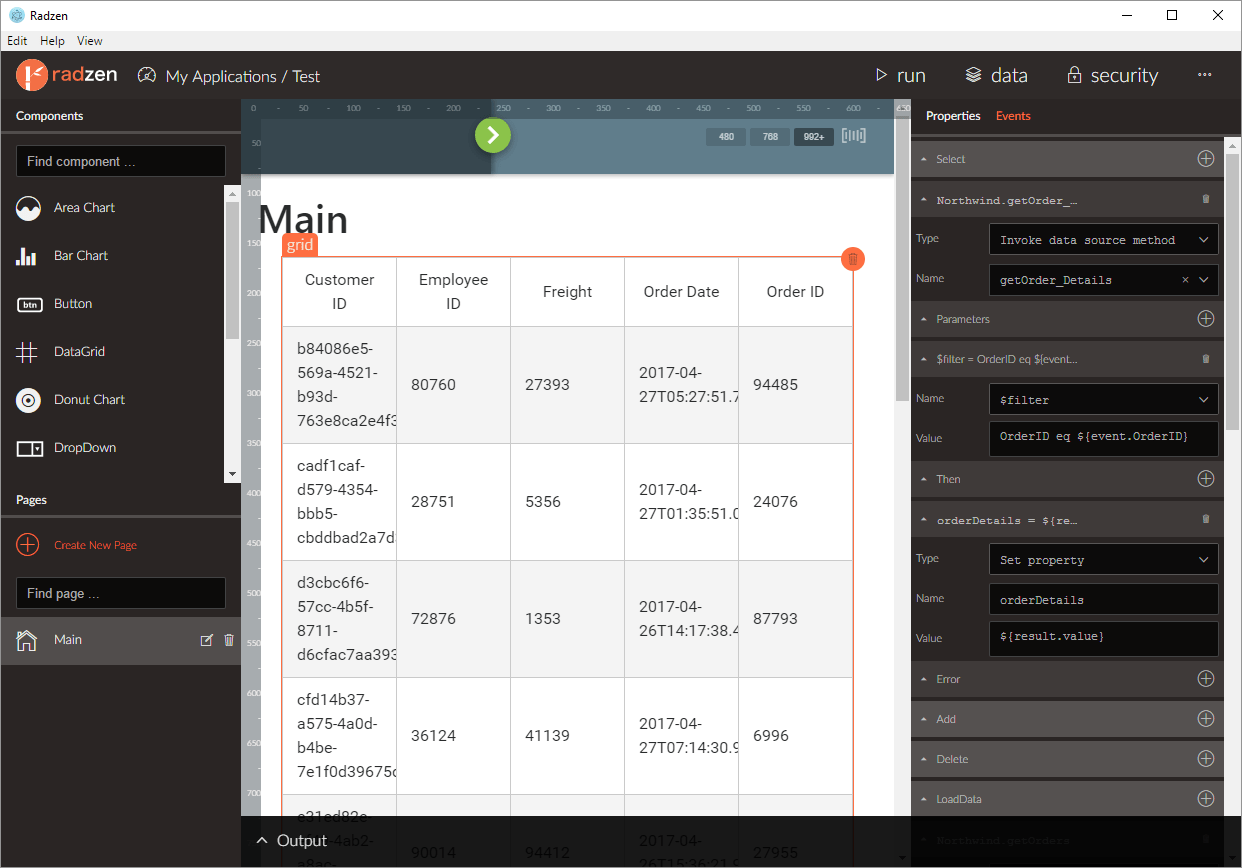Open the more options ellipsis menu

1204,75
